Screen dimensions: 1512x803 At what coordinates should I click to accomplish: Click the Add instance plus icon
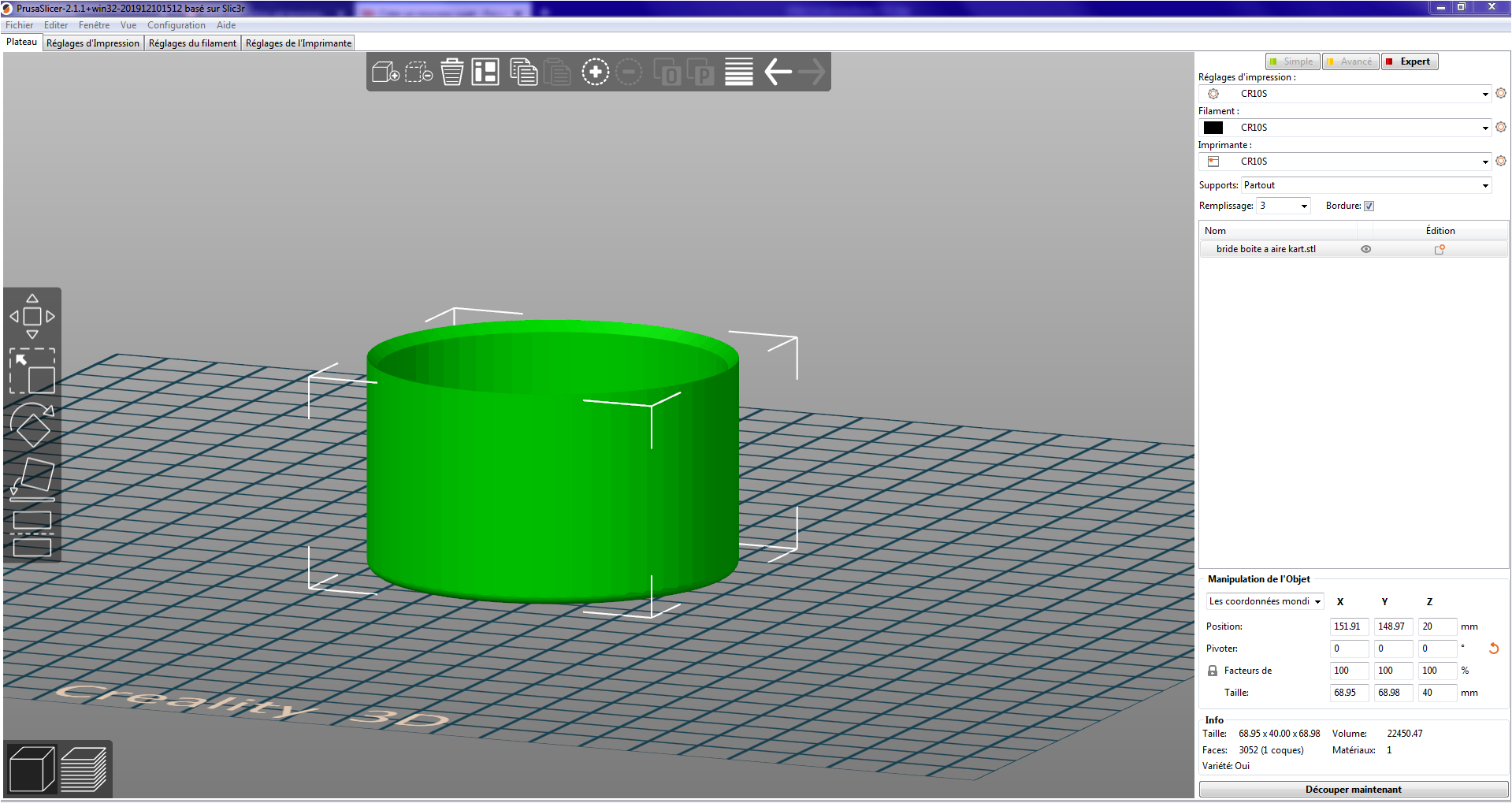pos(596,72)
